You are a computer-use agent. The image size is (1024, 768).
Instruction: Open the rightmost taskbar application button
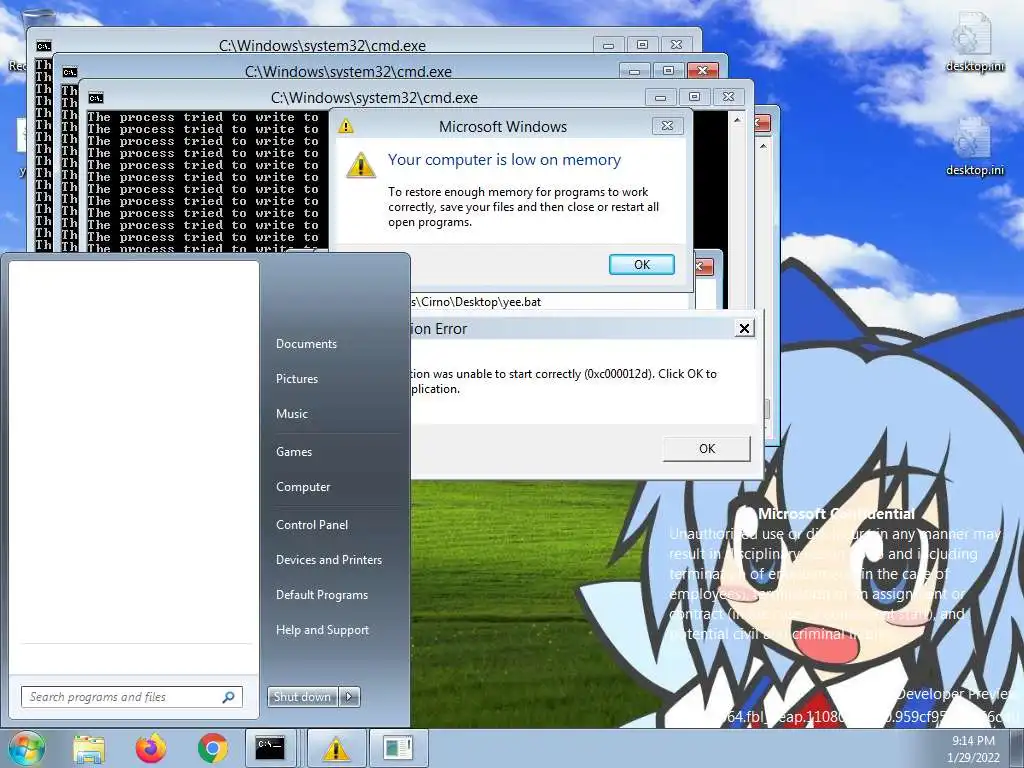click(x=398, y=748)
